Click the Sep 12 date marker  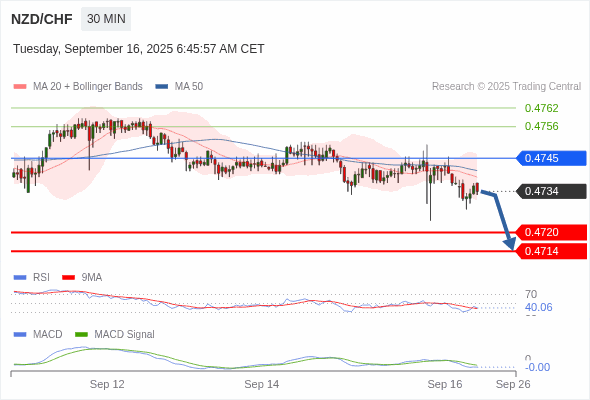107,384
